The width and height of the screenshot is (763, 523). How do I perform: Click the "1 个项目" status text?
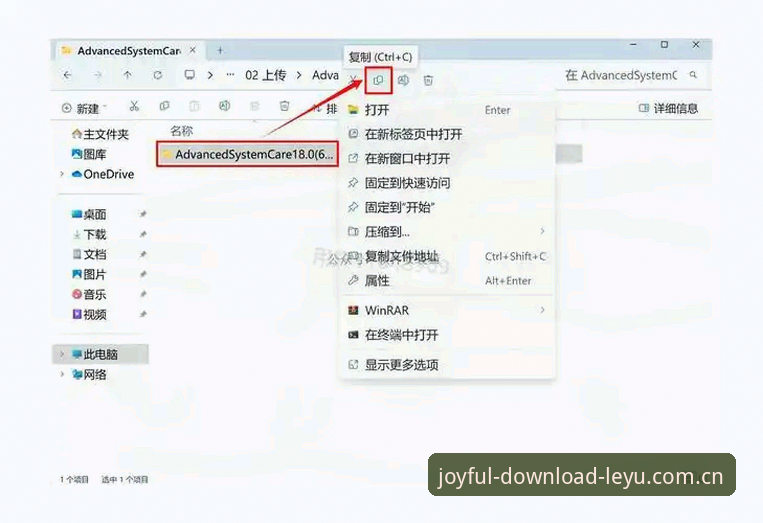[74, 480]
